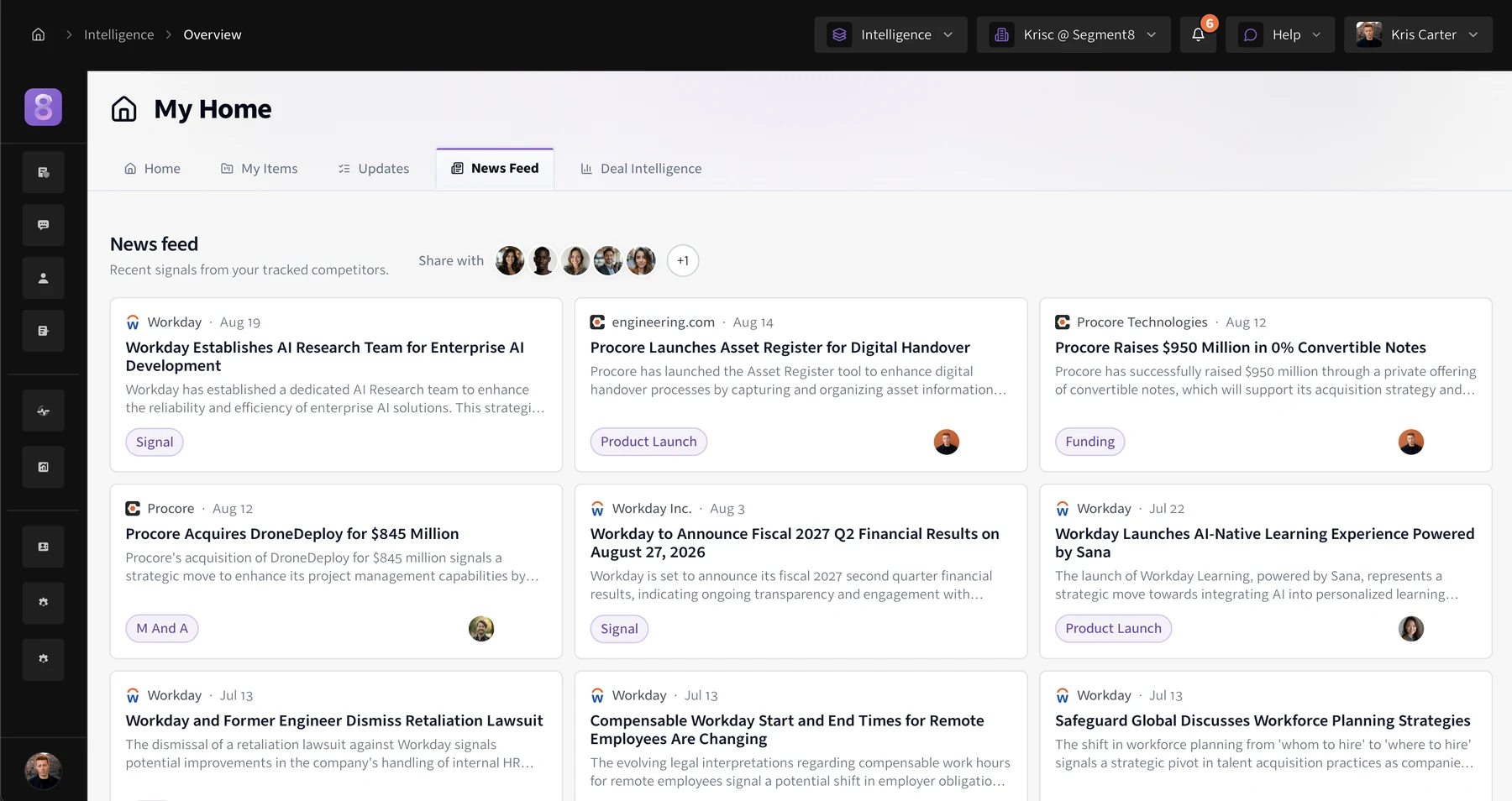
Task: Click assignee avatar on Workday Learning card
Action: [1410, 628]
